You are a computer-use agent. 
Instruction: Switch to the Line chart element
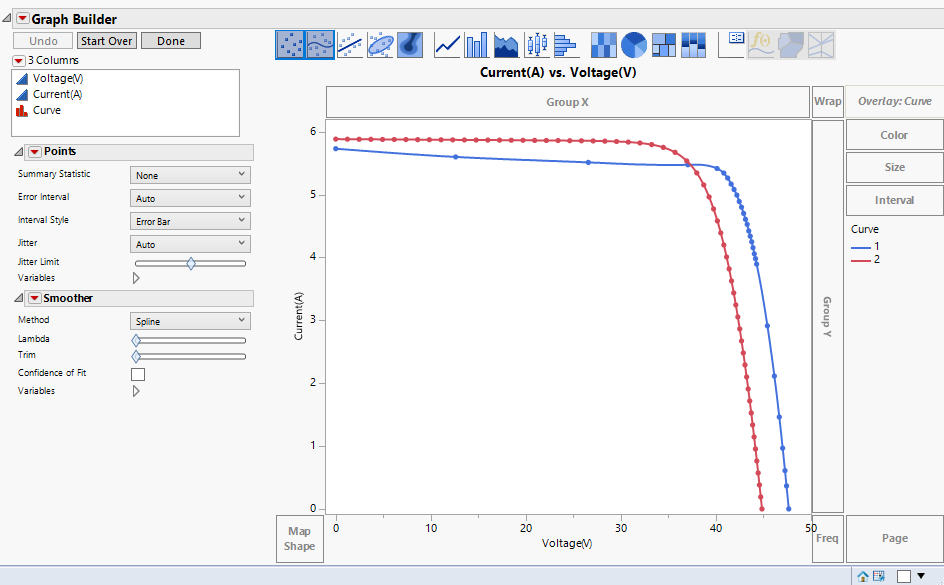tap(446, 45)
